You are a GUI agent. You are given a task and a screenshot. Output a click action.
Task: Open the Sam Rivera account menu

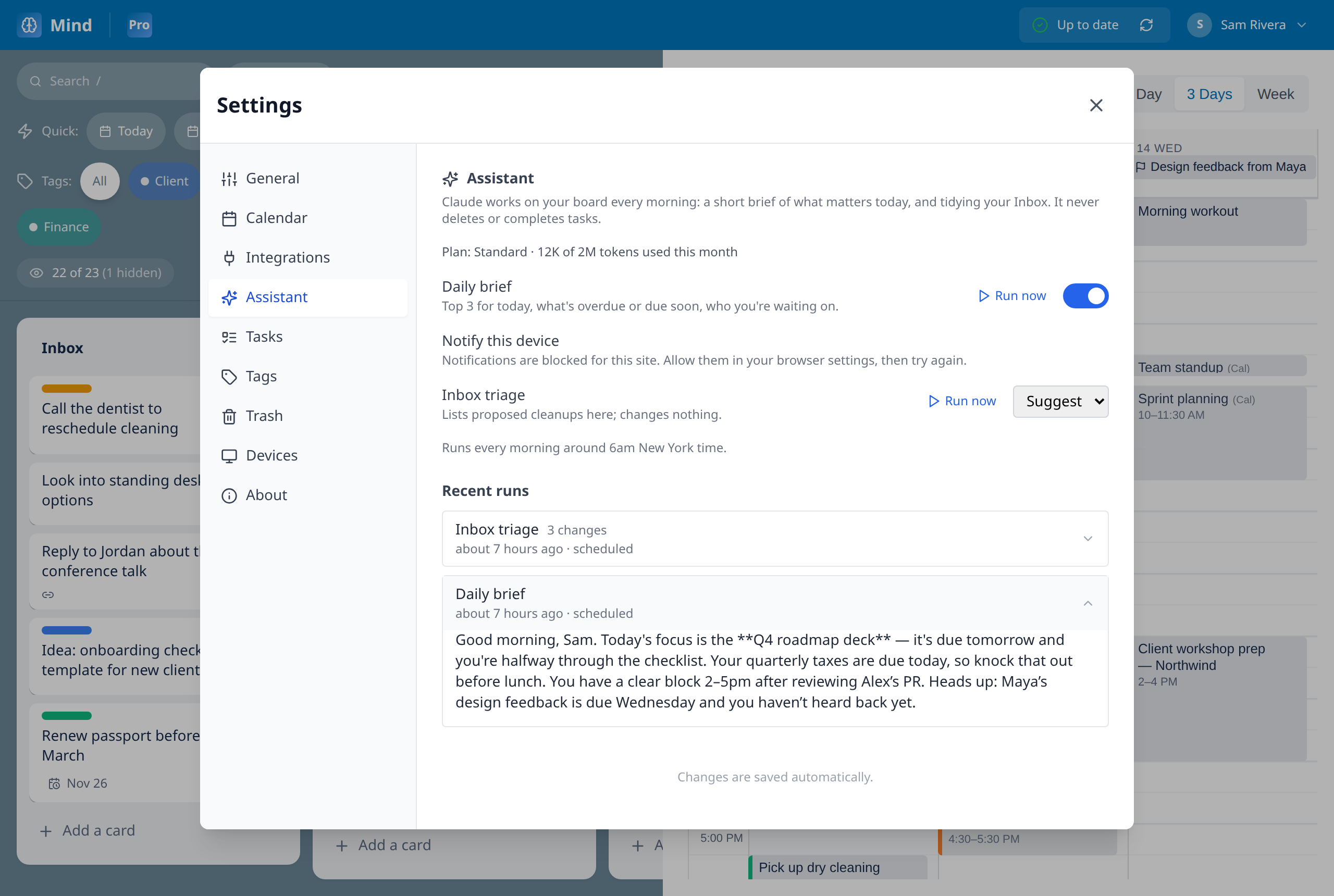click(x=1247, y=25)
